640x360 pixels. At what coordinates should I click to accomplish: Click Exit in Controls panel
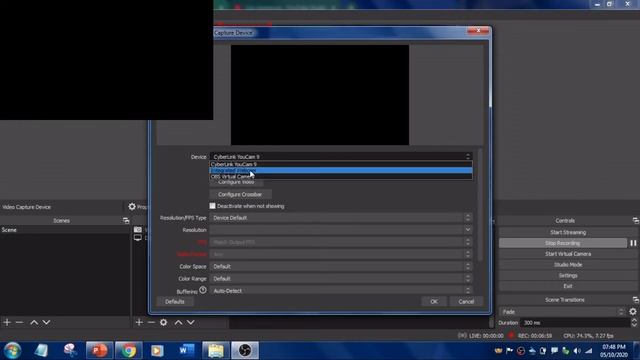click(568, 286)
